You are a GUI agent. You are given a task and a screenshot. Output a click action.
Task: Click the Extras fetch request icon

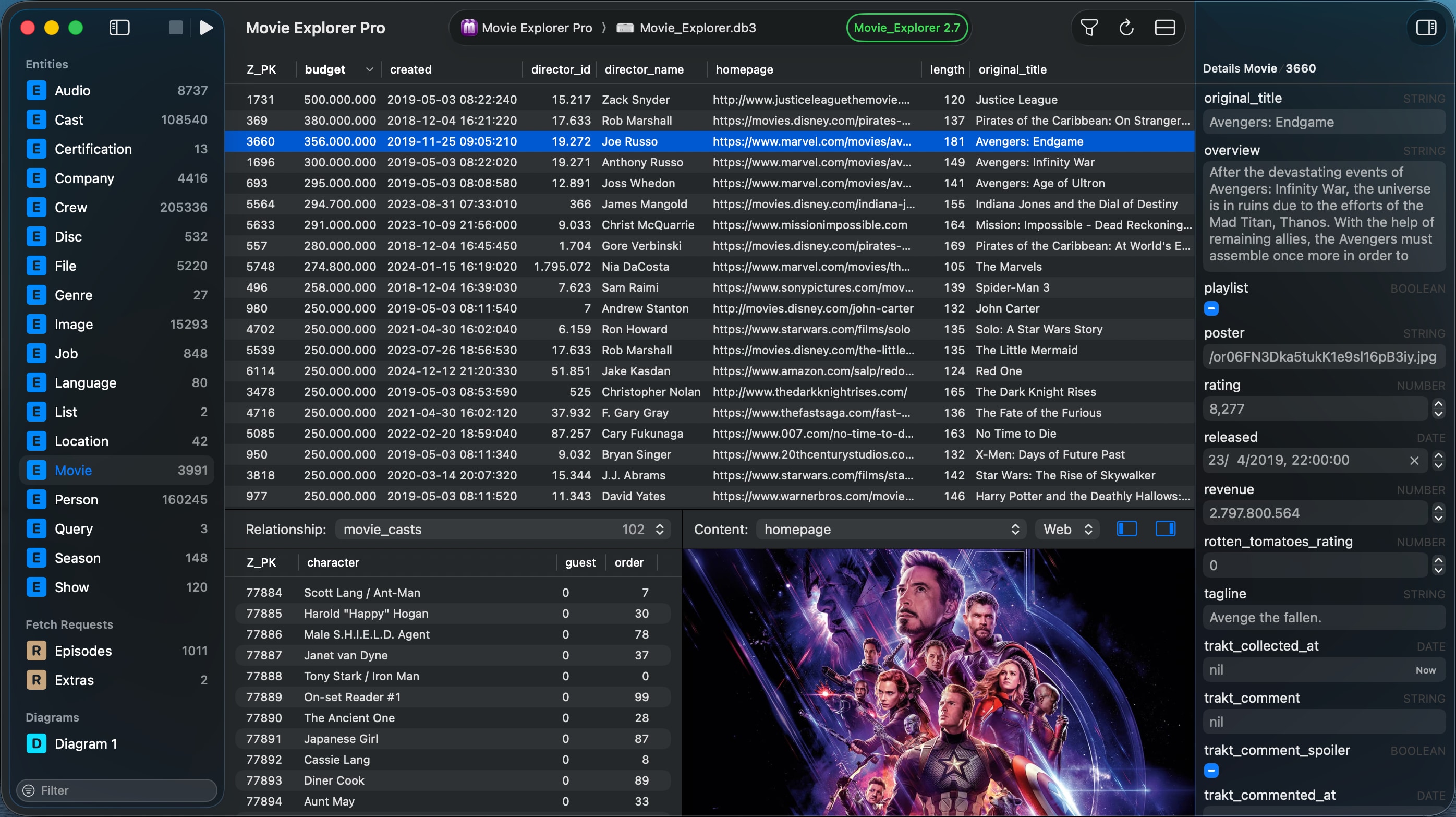(36, 680)
